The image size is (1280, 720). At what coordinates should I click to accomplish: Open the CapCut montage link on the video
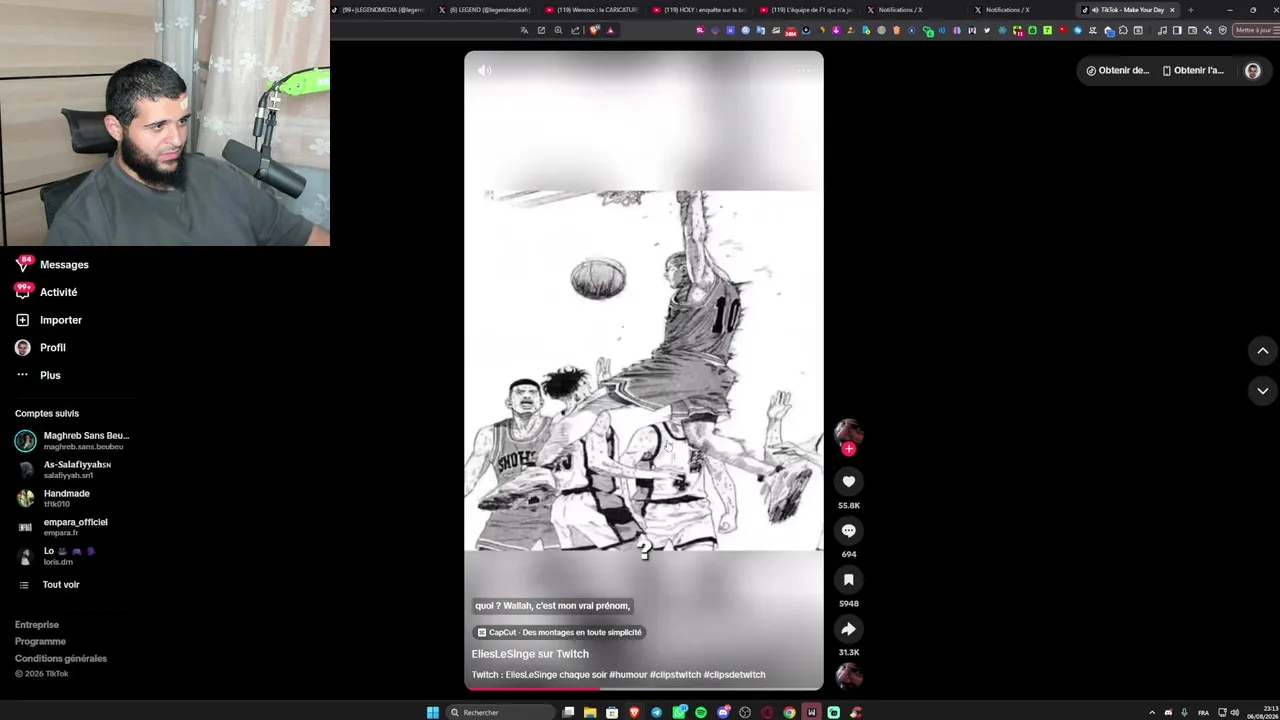pyautogui.click(x=559, y=633)
